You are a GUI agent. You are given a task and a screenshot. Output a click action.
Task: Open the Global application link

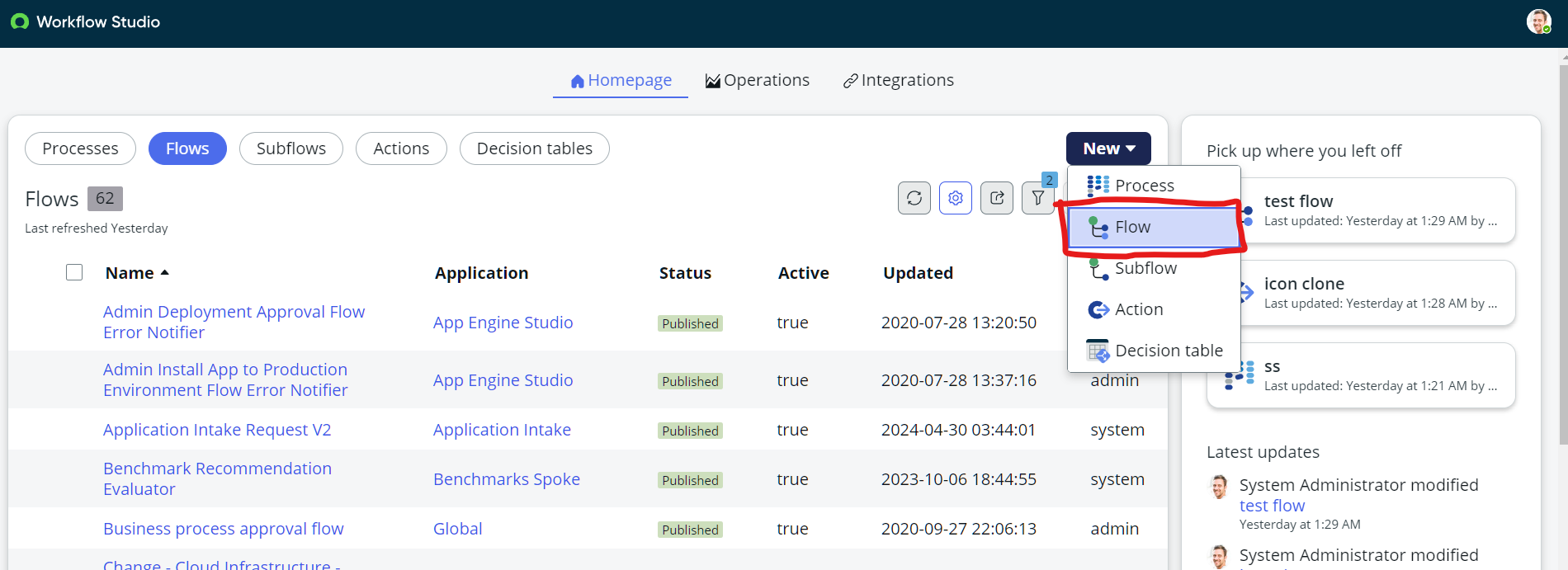(458, 529)
